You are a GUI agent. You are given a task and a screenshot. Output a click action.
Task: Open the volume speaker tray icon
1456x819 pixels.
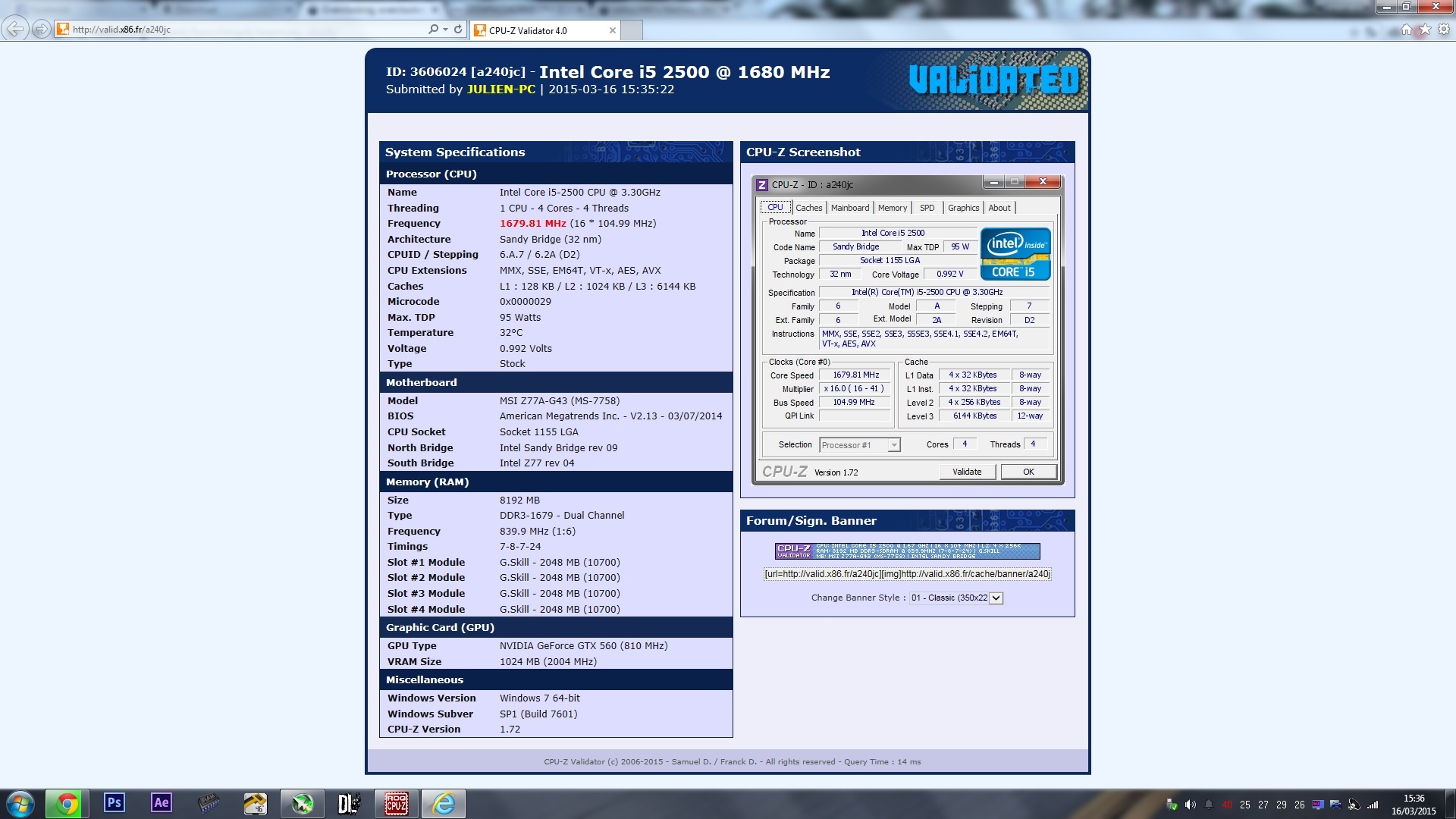(1190, 805)
